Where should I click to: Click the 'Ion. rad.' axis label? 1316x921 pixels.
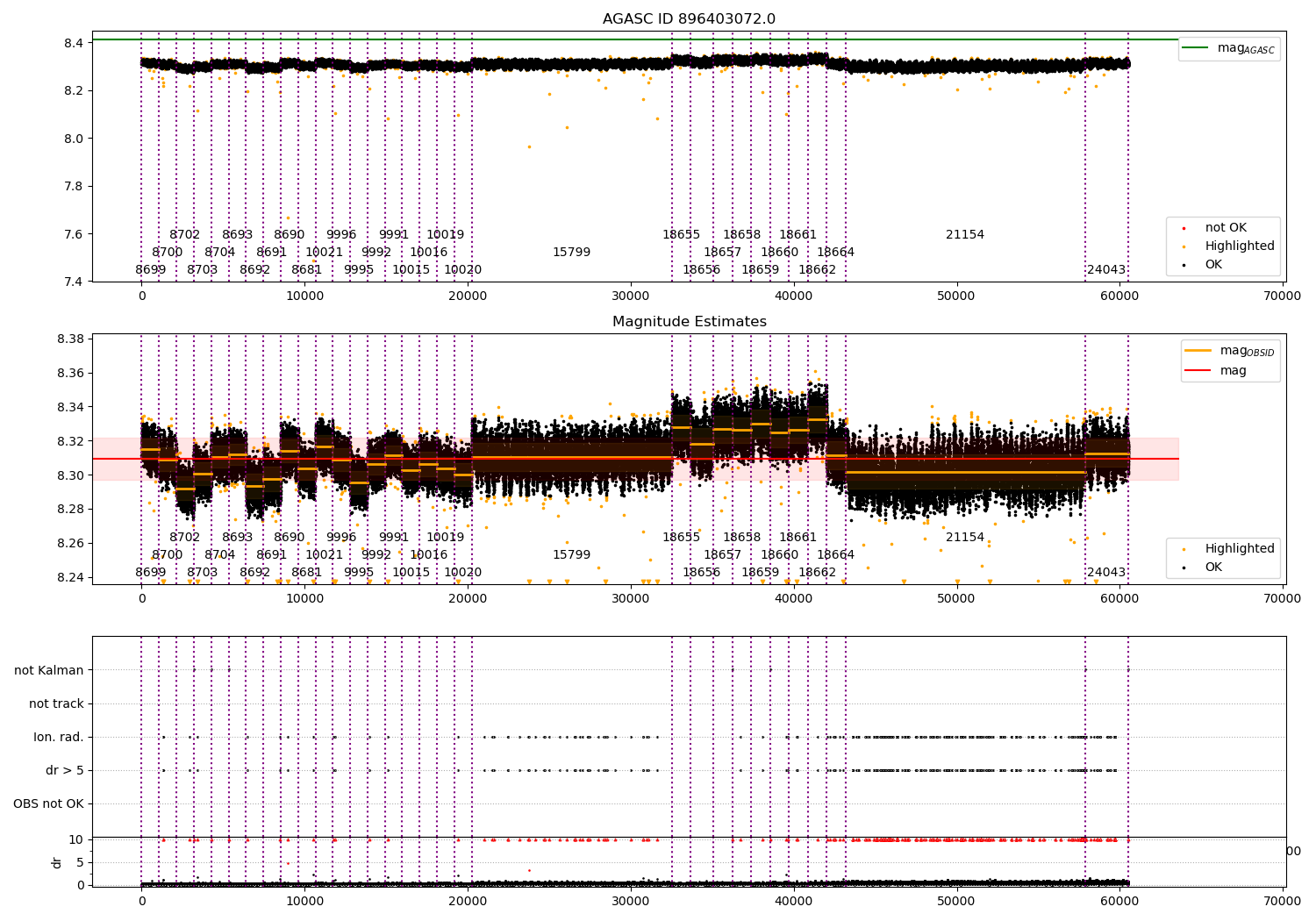(x=59, y=737)
